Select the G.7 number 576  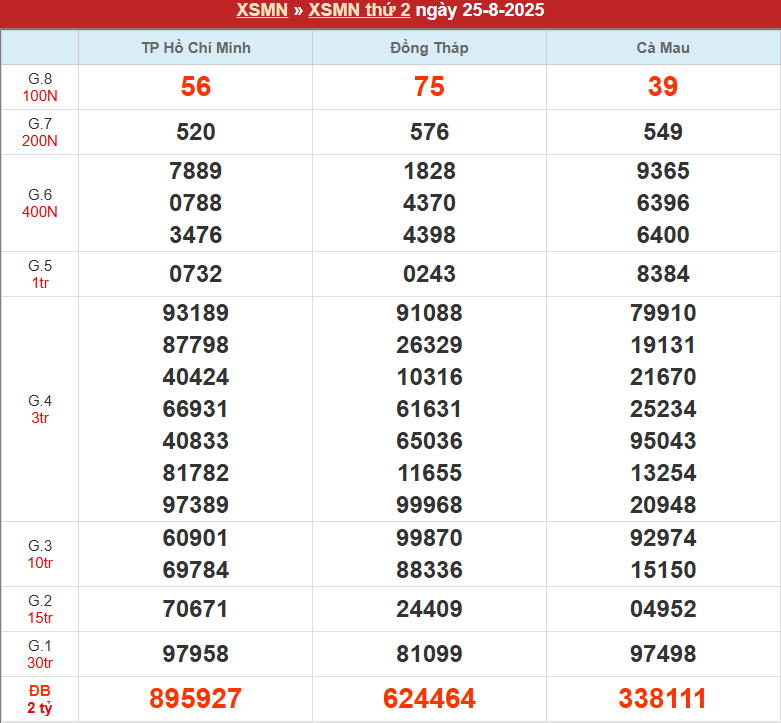click(429, 132)
